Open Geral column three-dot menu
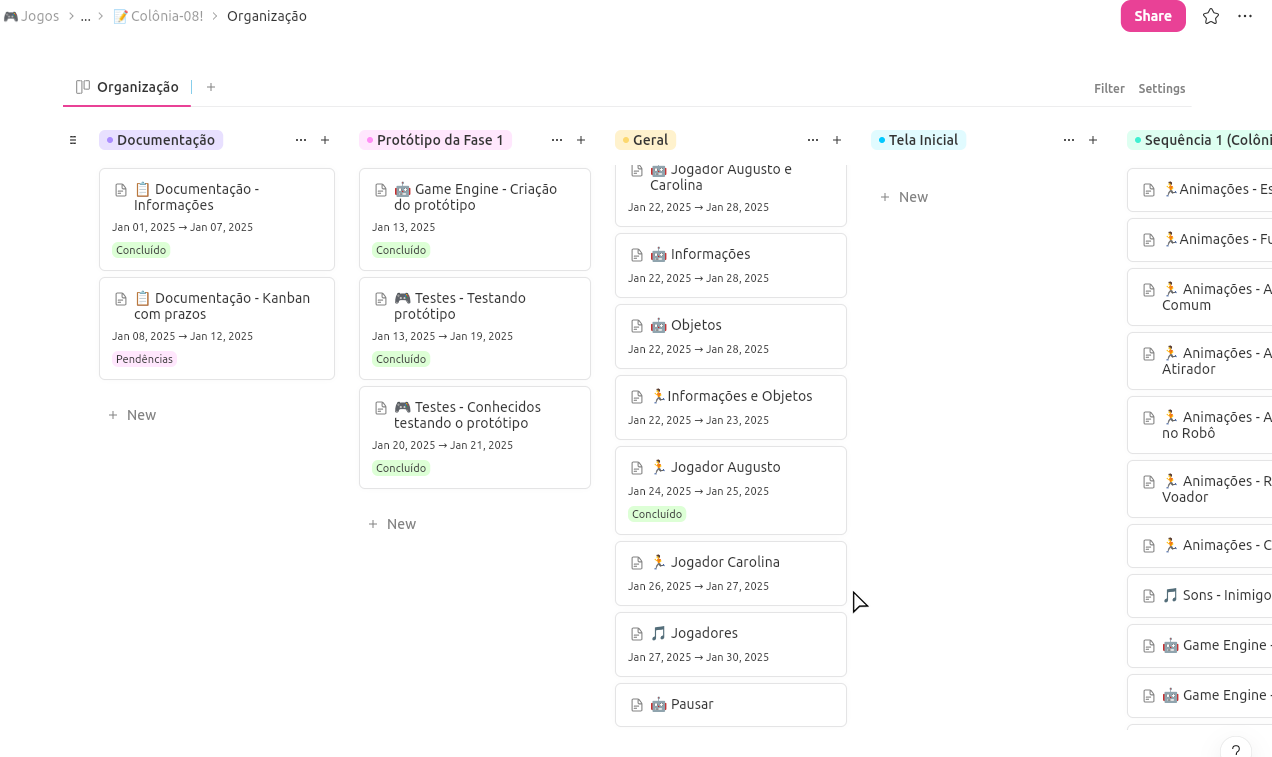The height and width of the screenshot is (757, 1272). pyautogui.click(x=813, y=140)
